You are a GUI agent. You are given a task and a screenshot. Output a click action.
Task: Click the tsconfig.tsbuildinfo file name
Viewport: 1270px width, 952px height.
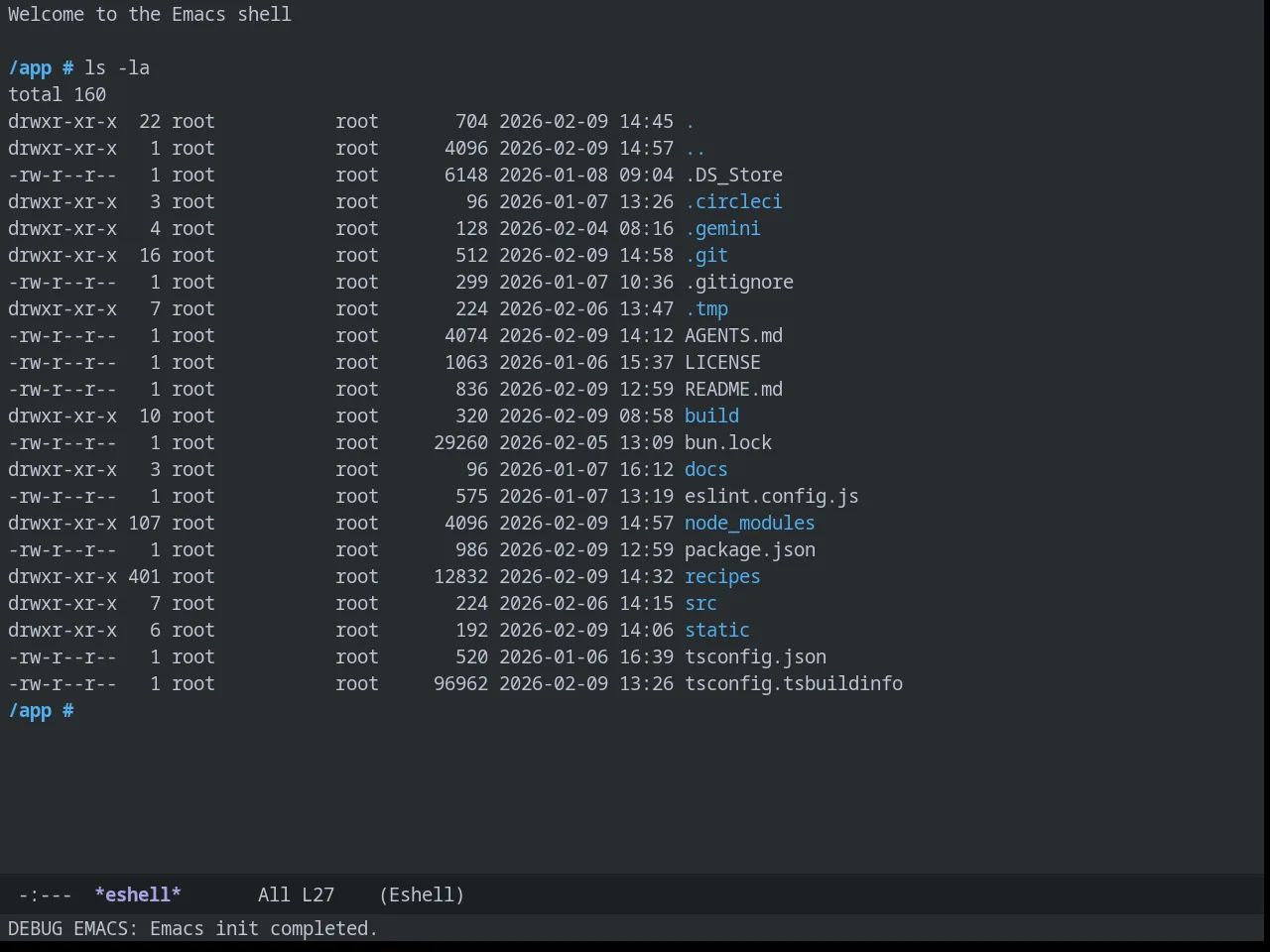pos(794,683)
